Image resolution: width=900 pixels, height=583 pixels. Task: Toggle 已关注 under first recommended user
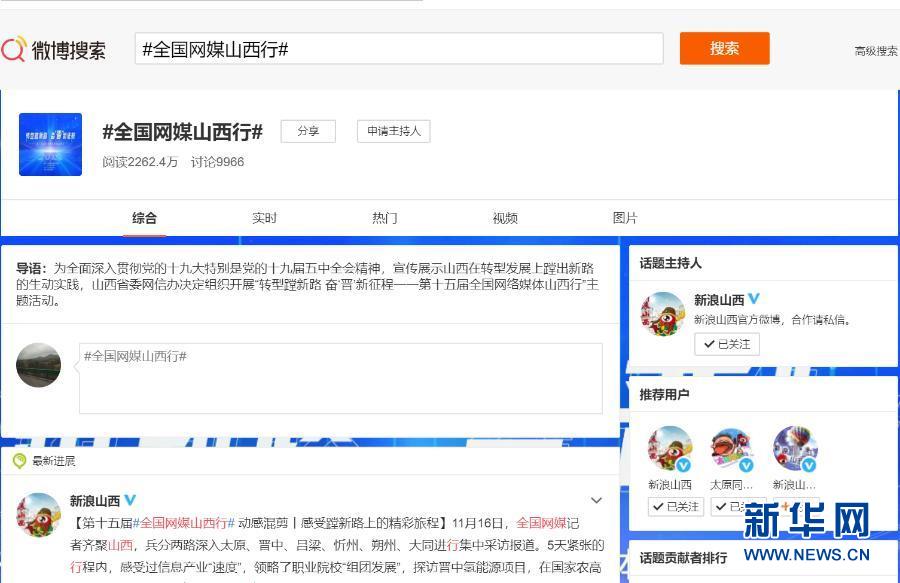[676, 507]
